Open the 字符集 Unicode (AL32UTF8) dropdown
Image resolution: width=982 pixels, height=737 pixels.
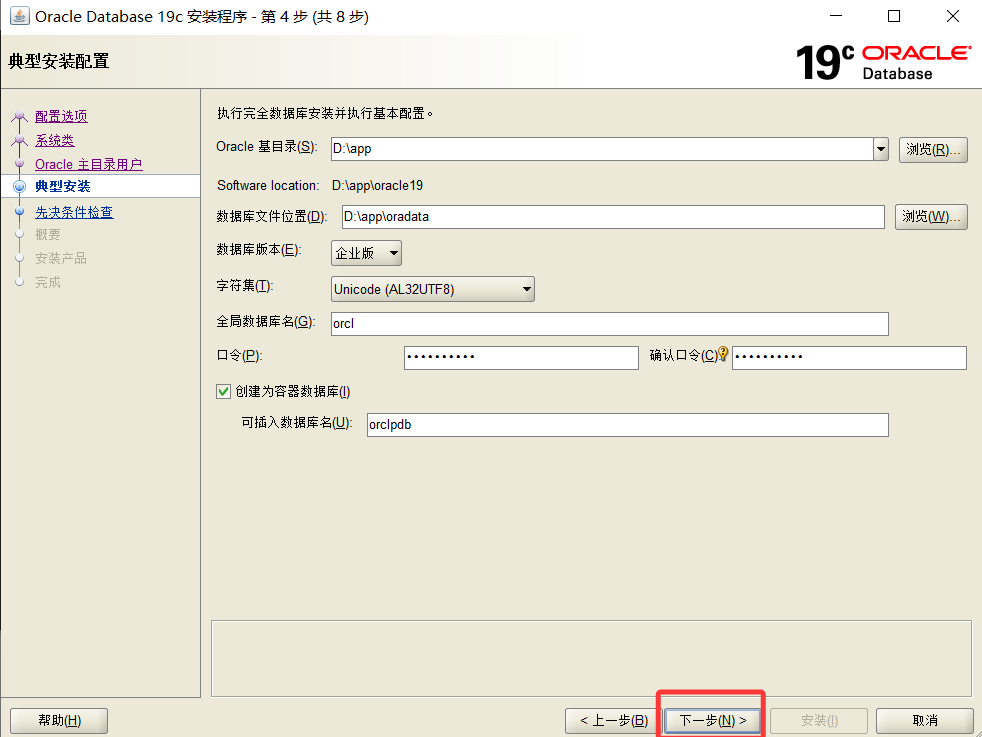433,289
